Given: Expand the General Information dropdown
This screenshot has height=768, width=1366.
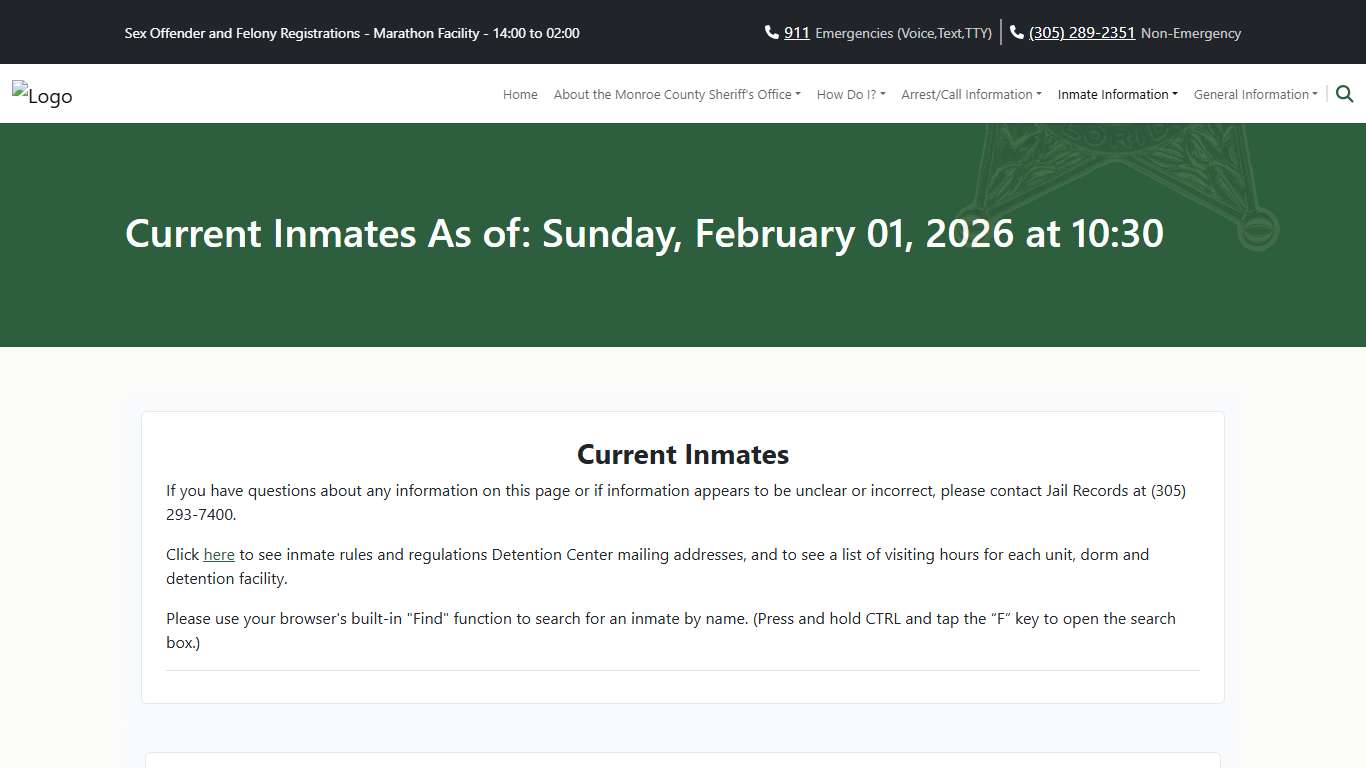Looking at the screenshot, I should (x=1255, y=94).
